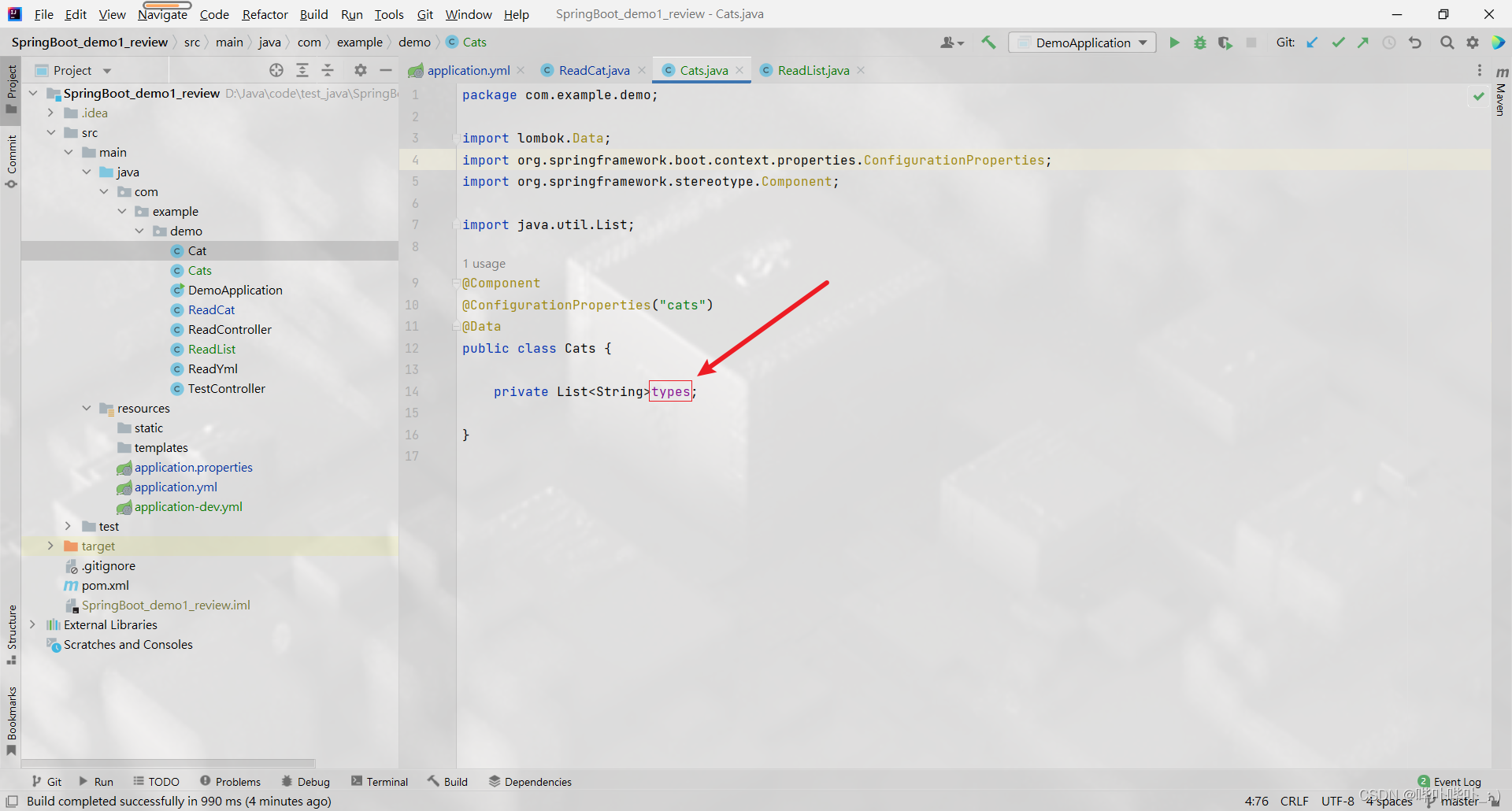1512x811 pixels.
Task: Select opened file locate target icon
Action: (x=276, y=70)
